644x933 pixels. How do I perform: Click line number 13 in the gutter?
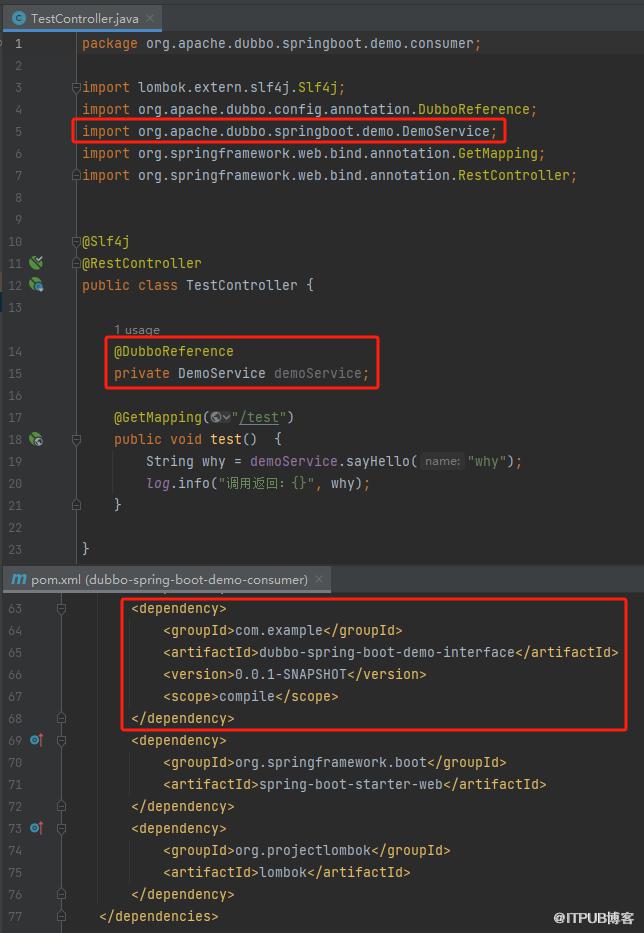pyautogui.click(x=15, y=308)
